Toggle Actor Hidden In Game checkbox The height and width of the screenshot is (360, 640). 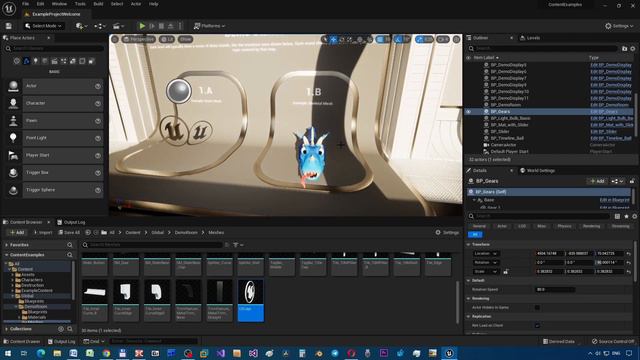[x=537, y=307]
